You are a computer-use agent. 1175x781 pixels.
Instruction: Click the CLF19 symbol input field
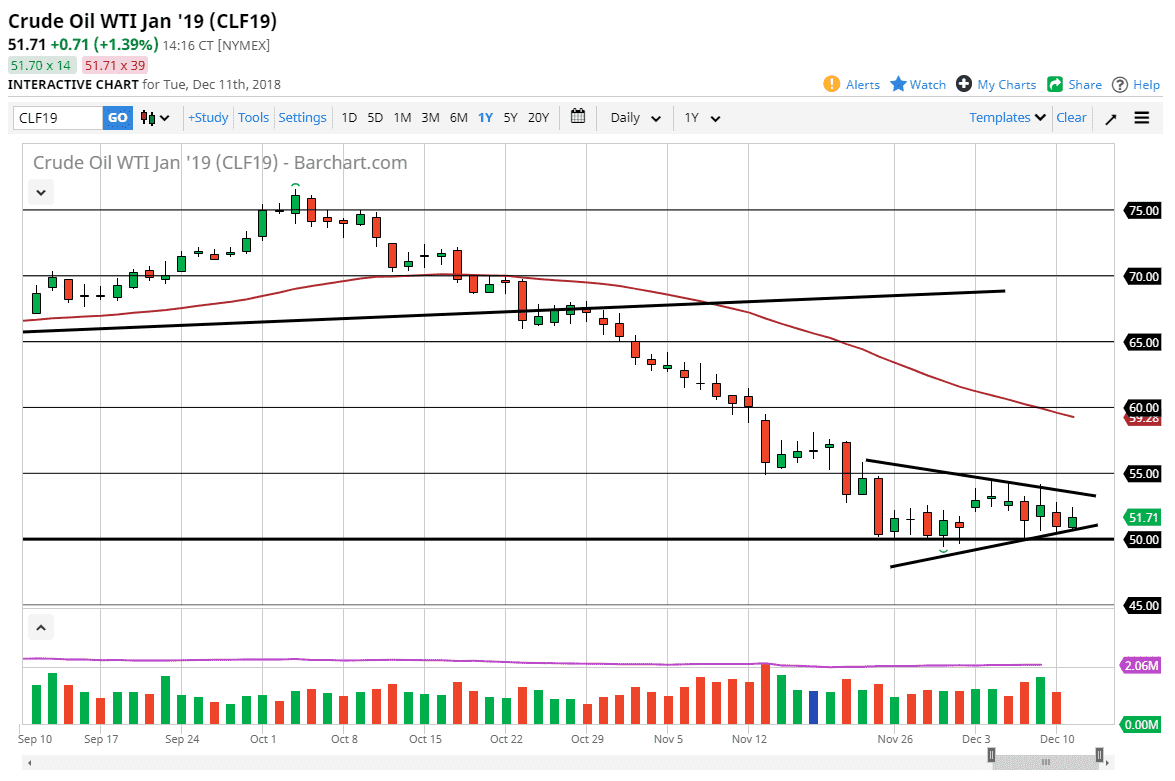[x=58, y=118]
